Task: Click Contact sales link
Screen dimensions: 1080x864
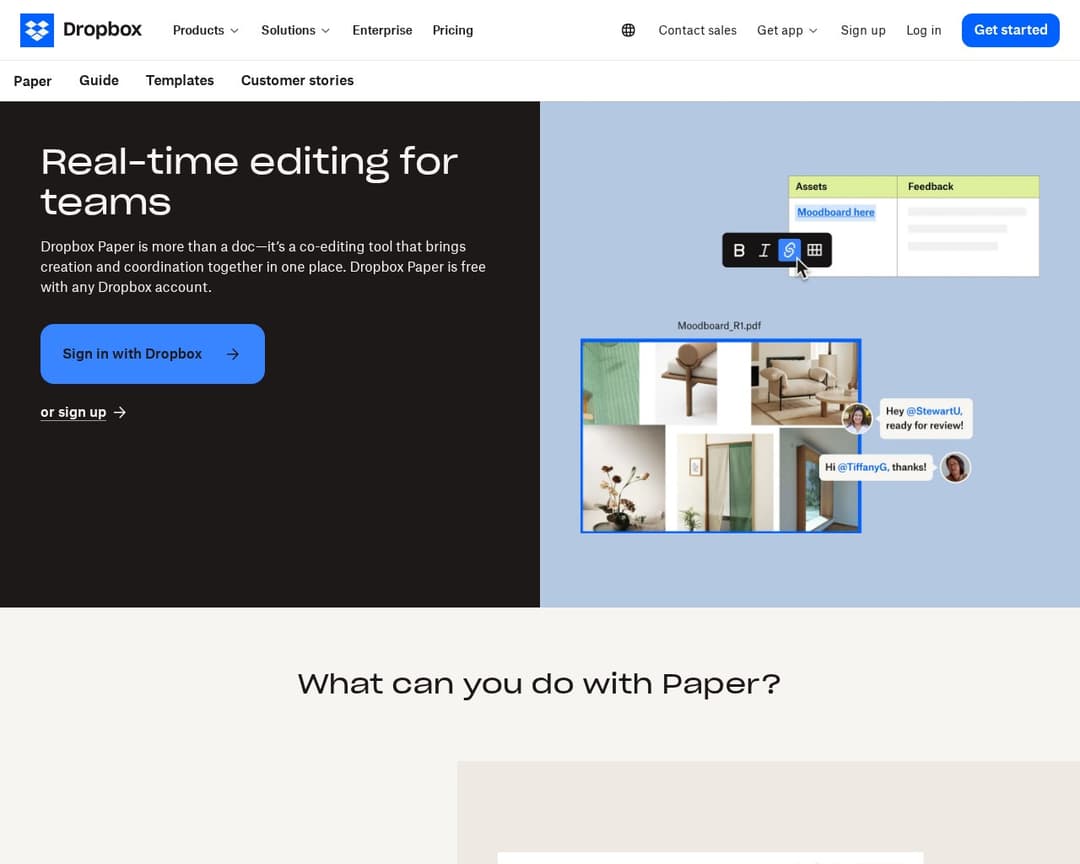Action: point(697,30)
